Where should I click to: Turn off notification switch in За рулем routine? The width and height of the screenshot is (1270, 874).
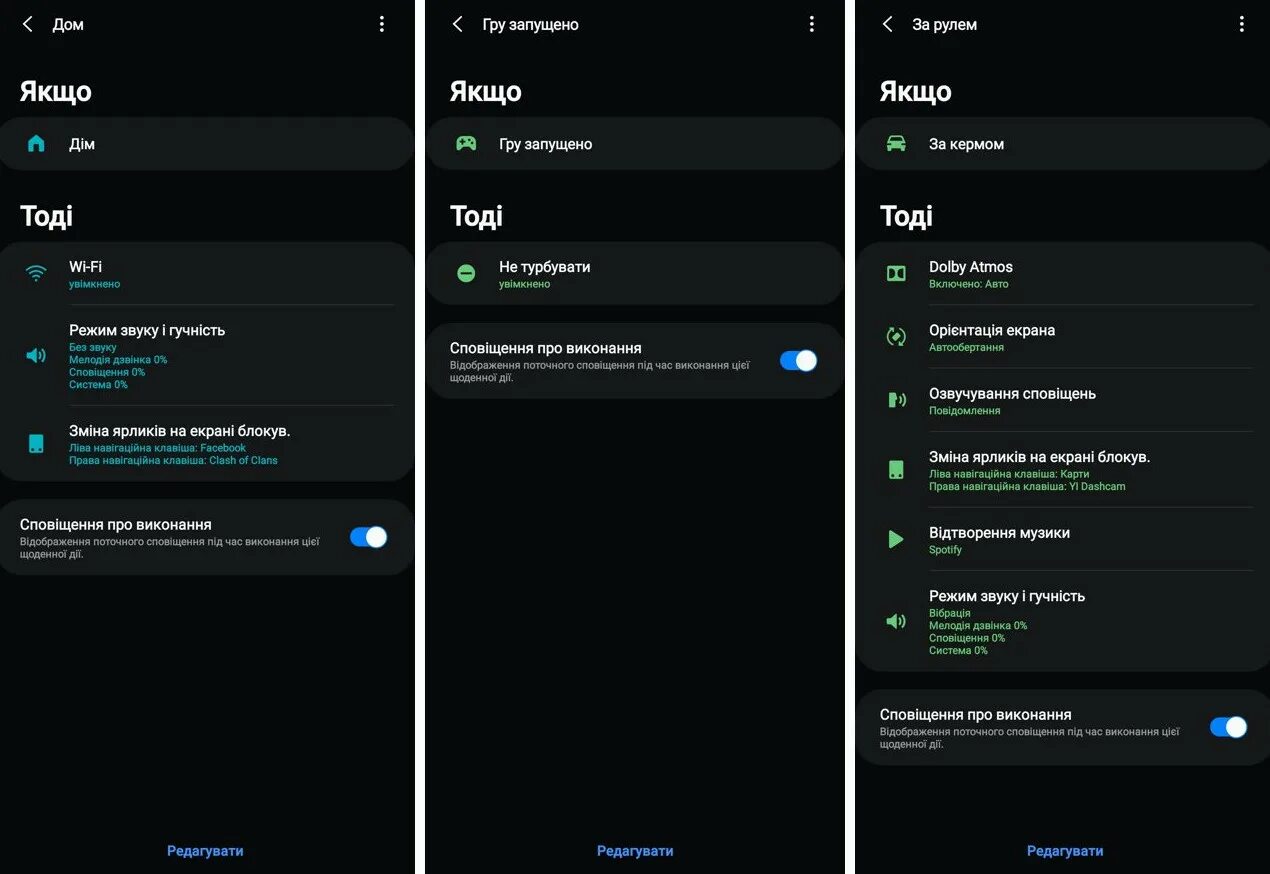tap(1228, 727)
